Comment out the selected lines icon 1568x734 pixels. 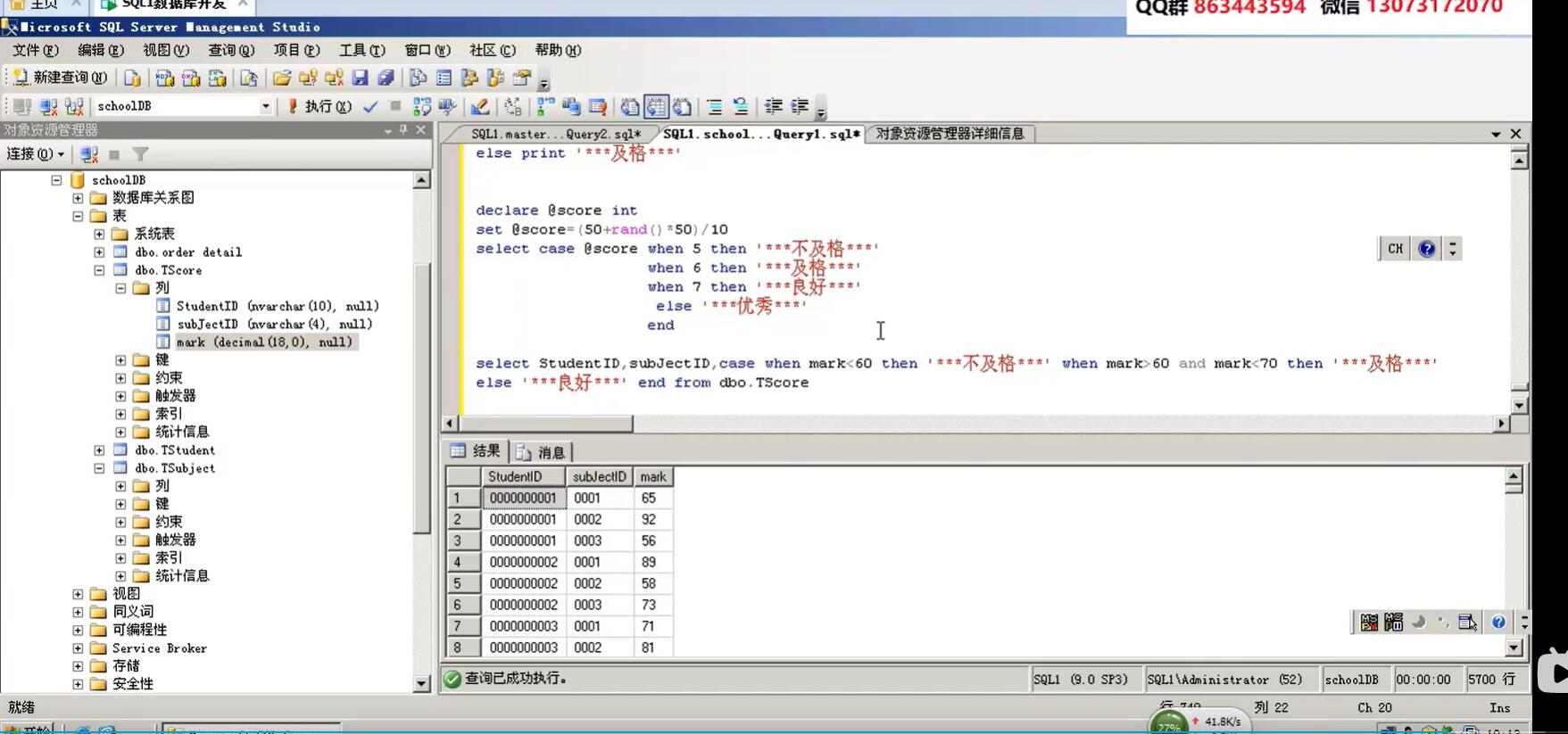[x=714, y=106]
